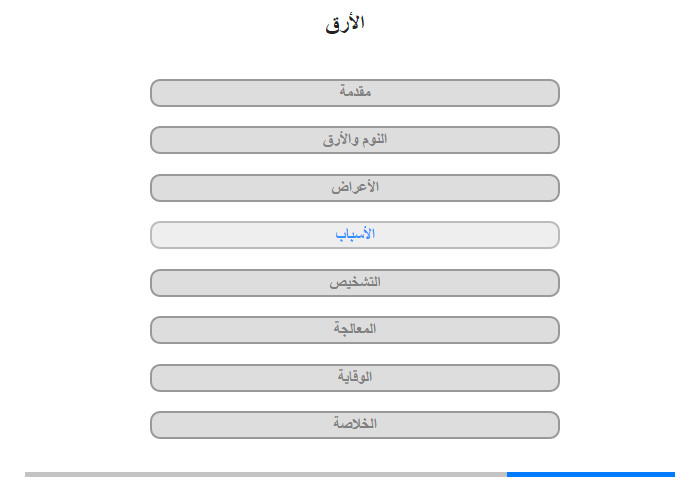
Task: Jump to the الخلاصة summary section
Action: click(355, 425)
